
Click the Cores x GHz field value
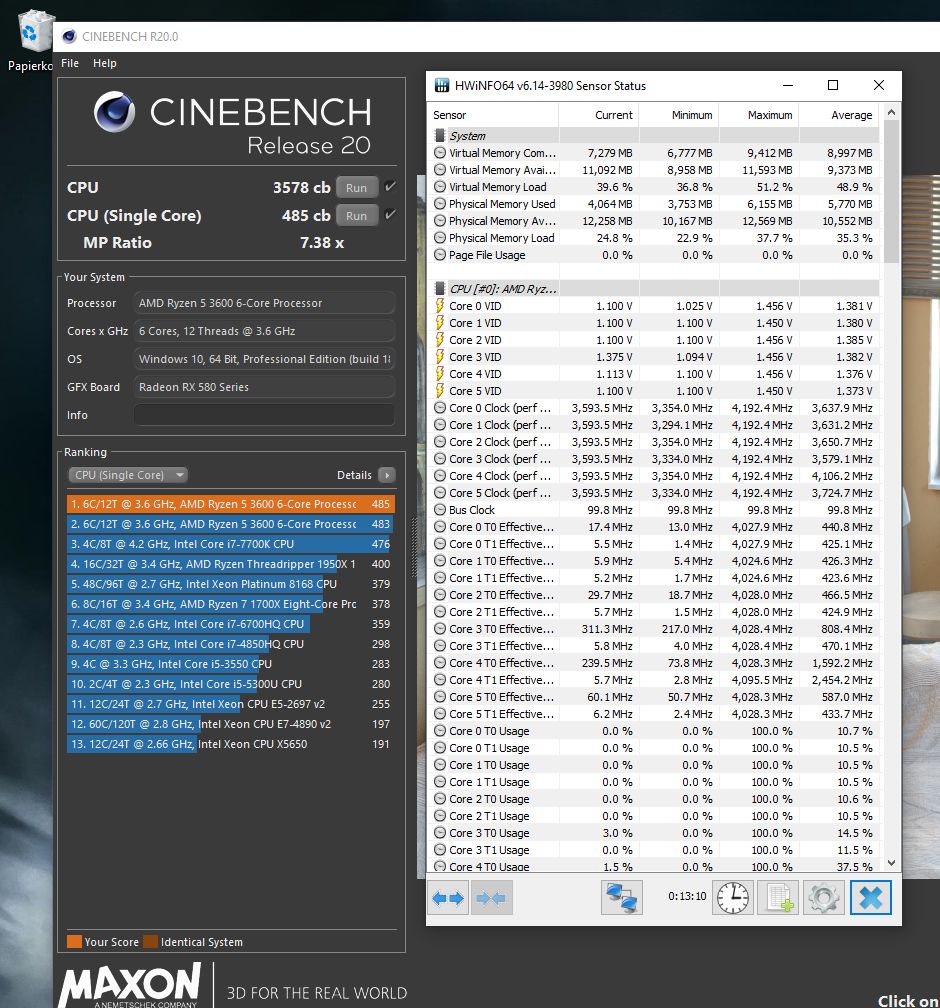click(x=264, y=331)
